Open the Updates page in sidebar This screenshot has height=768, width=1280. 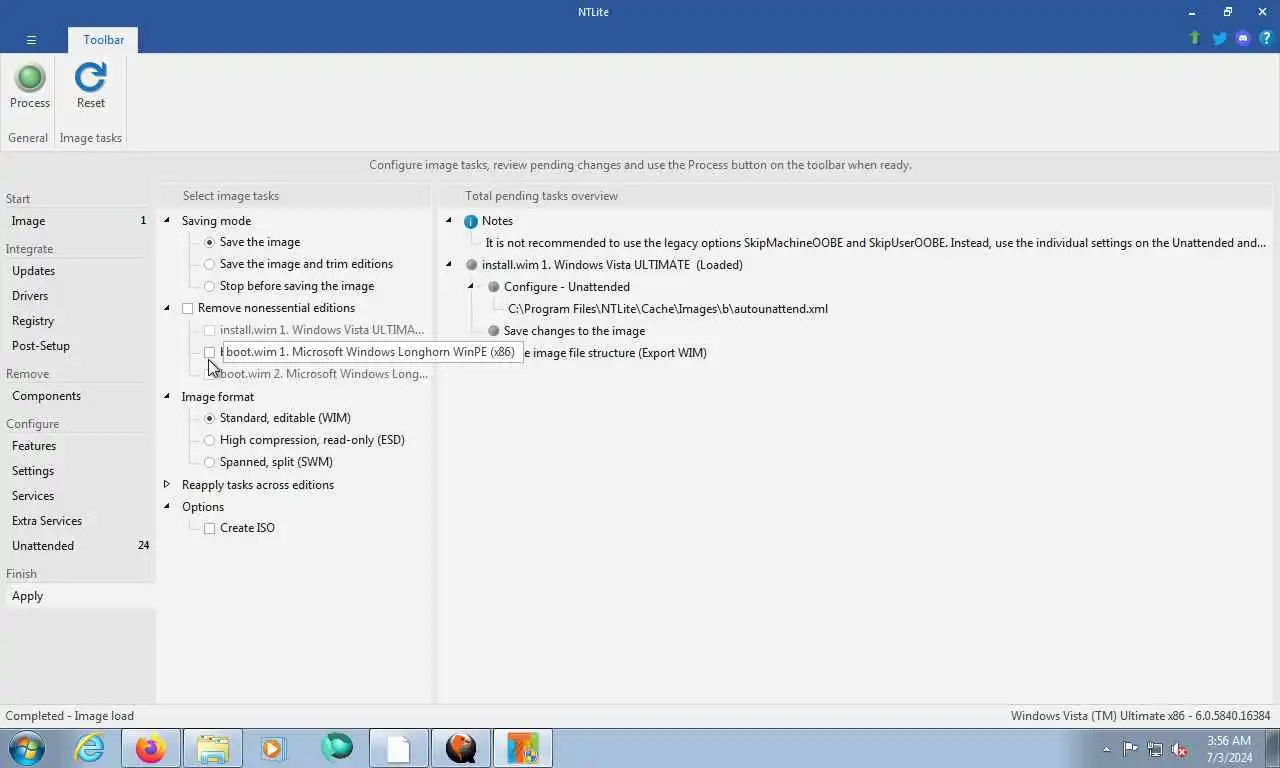[78, 271]
